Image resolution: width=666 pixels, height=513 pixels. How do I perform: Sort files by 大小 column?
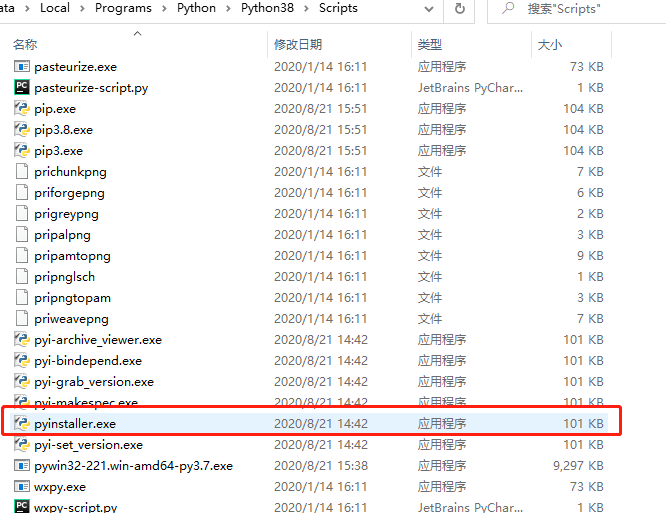click(x=550, y=44)
